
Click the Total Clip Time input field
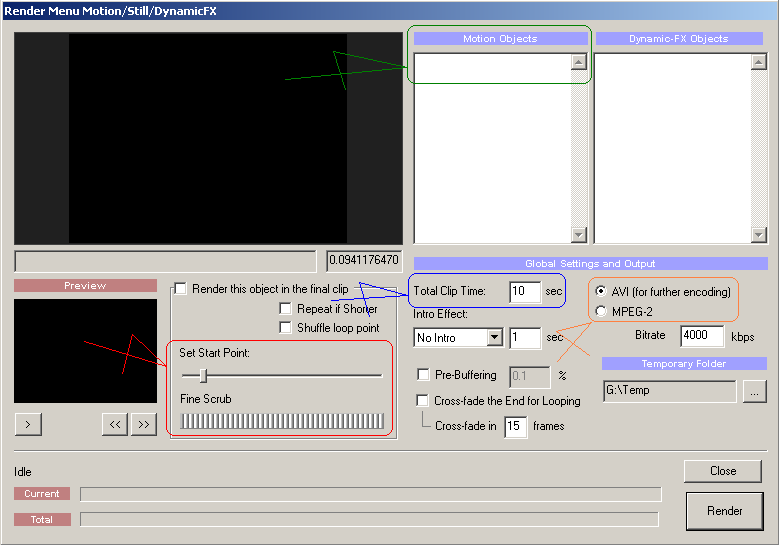click(x=524, y=292)
